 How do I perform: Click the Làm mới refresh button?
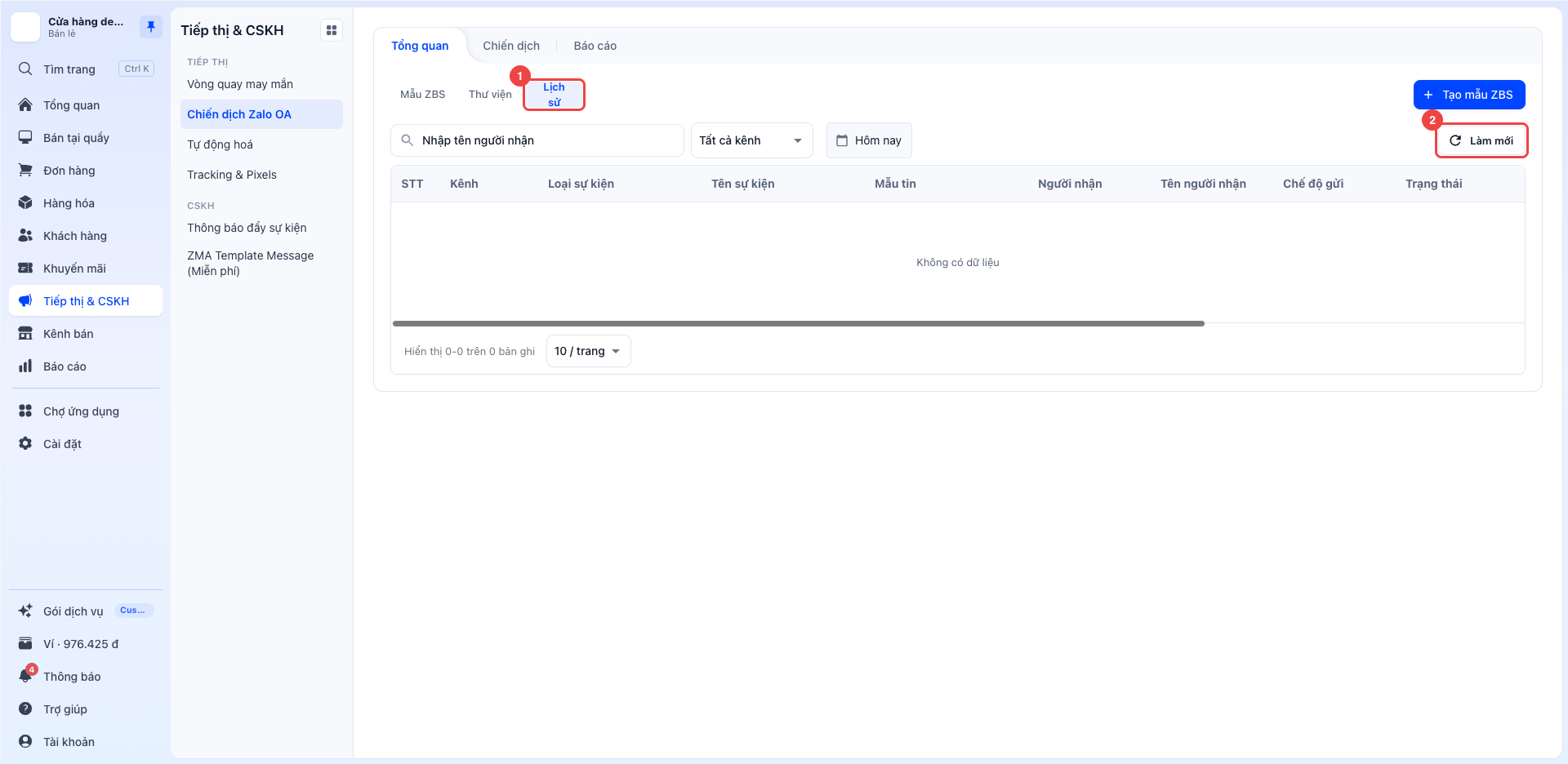(x=1481, y=140)
